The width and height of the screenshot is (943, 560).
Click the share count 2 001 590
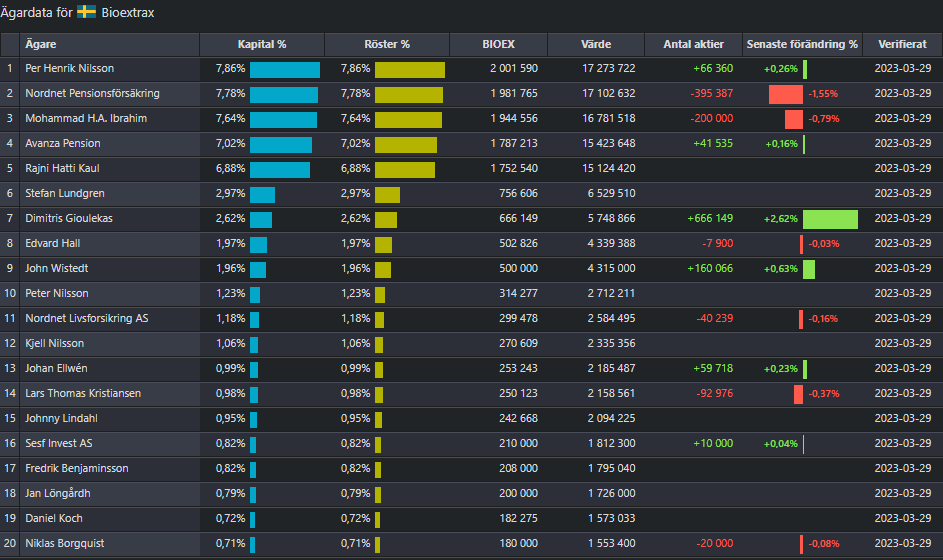point(514,69)
